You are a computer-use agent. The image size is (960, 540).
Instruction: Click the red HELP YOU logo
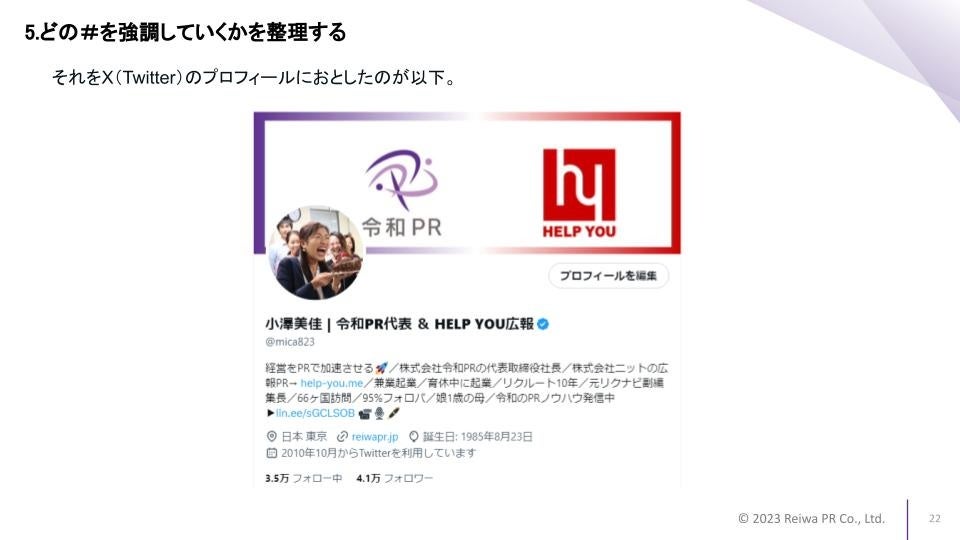tap(579, 192)
